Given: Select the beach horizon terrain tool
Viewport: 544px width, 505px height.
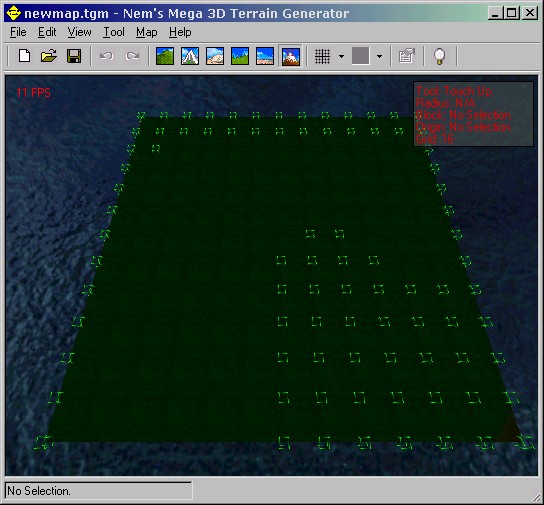Looking at the screenshot, I should pos(265,56).
